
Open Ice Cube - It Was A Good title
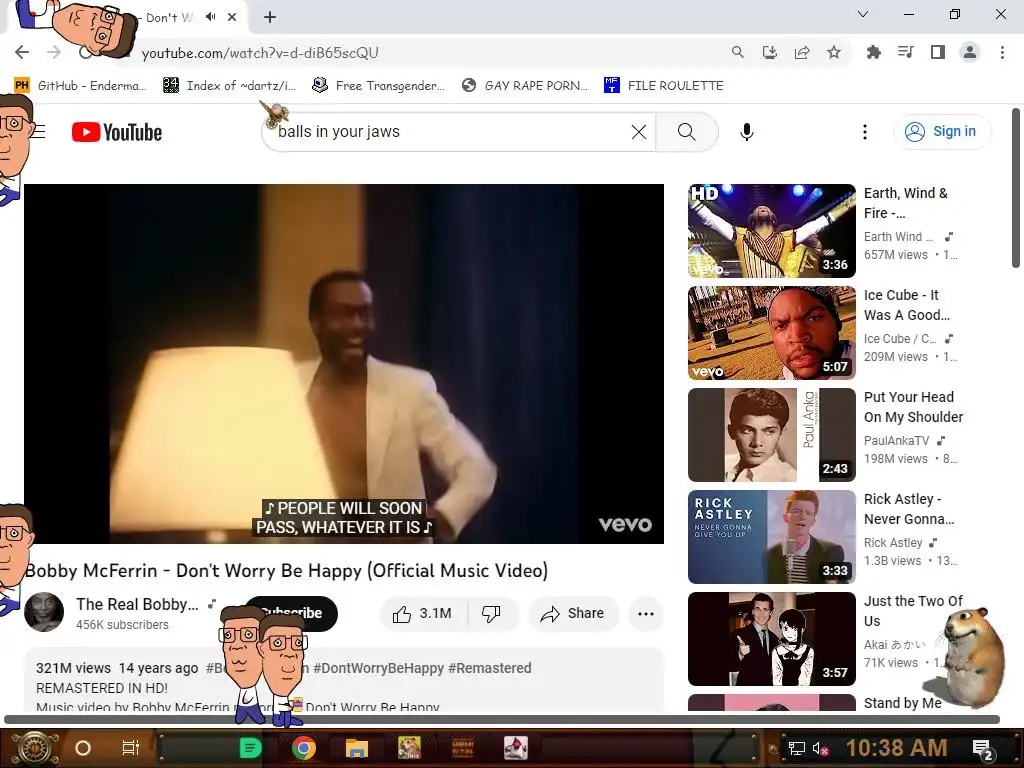click(x=906, y=305)
